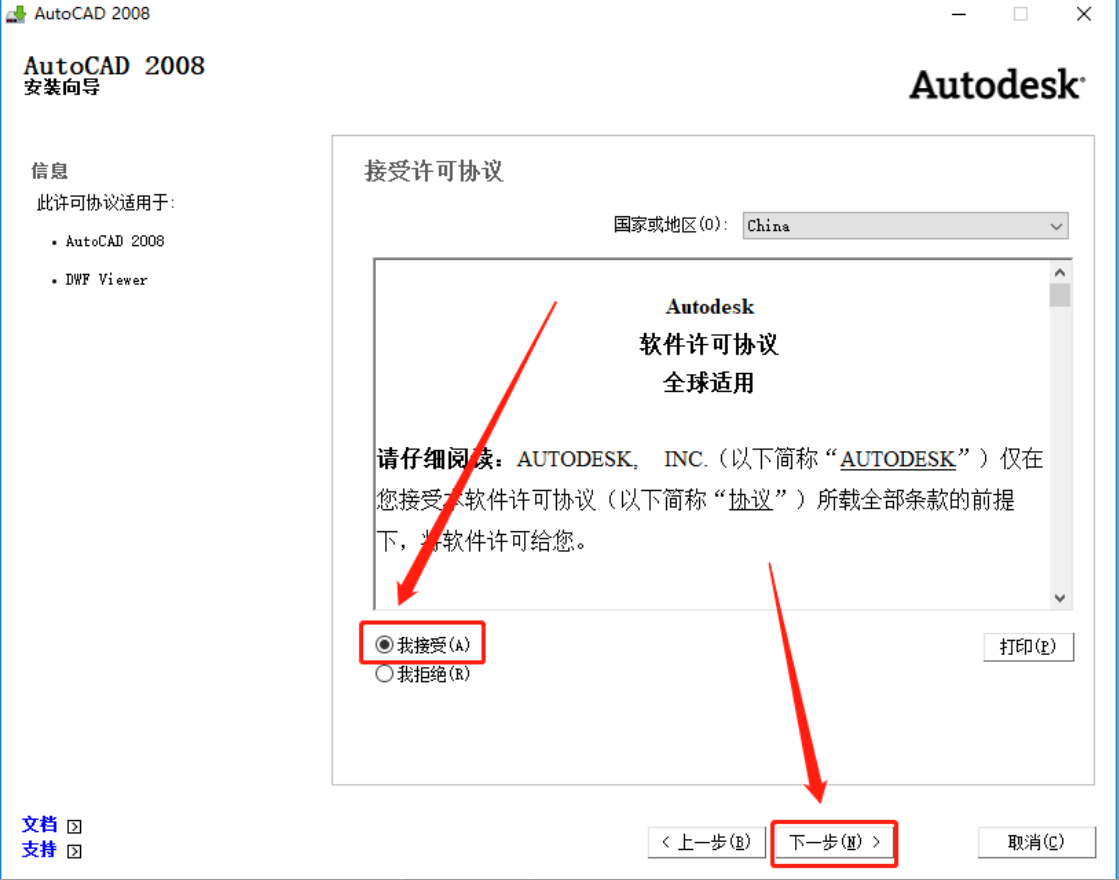The image size is (1119, 880).
Task: Click the underlined 协议 link in license text
Action: (x=753, y=500)
